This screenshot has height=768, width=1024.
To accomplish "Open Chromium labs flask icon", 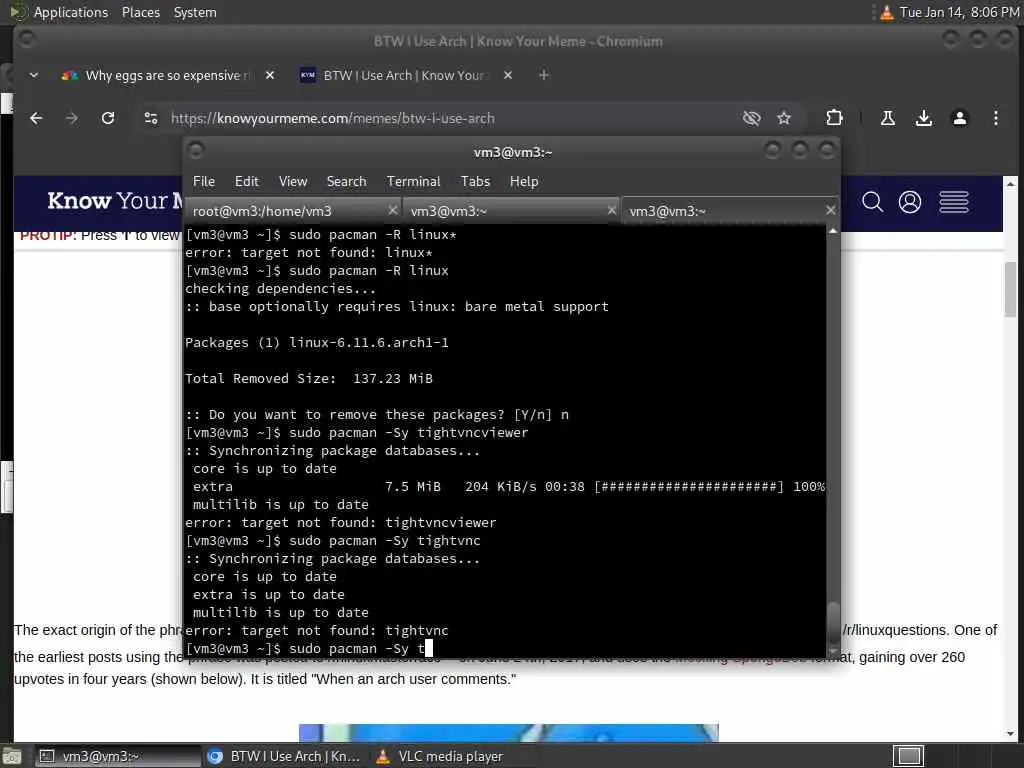I will point(888,118).
